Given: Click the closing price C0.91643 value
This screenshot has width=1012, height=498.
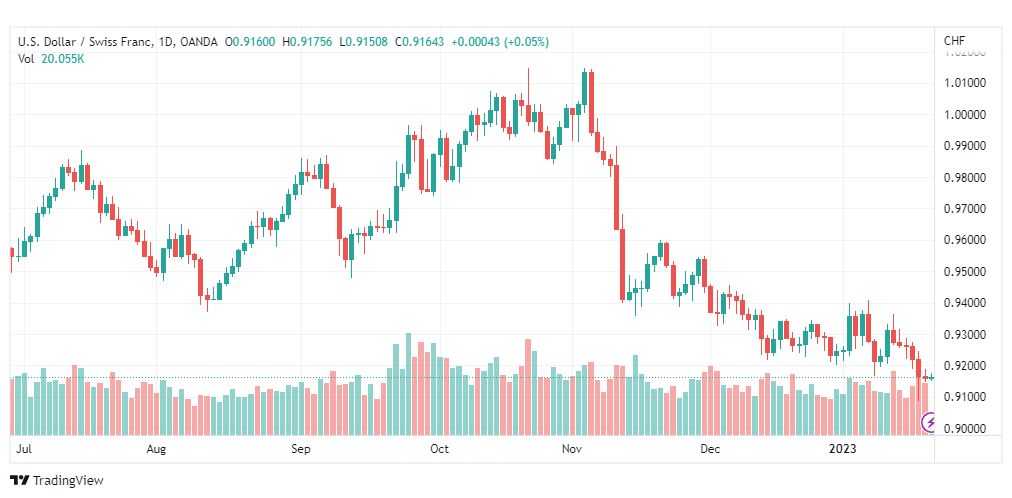Looking at the screenshot, I should [420, 42].
